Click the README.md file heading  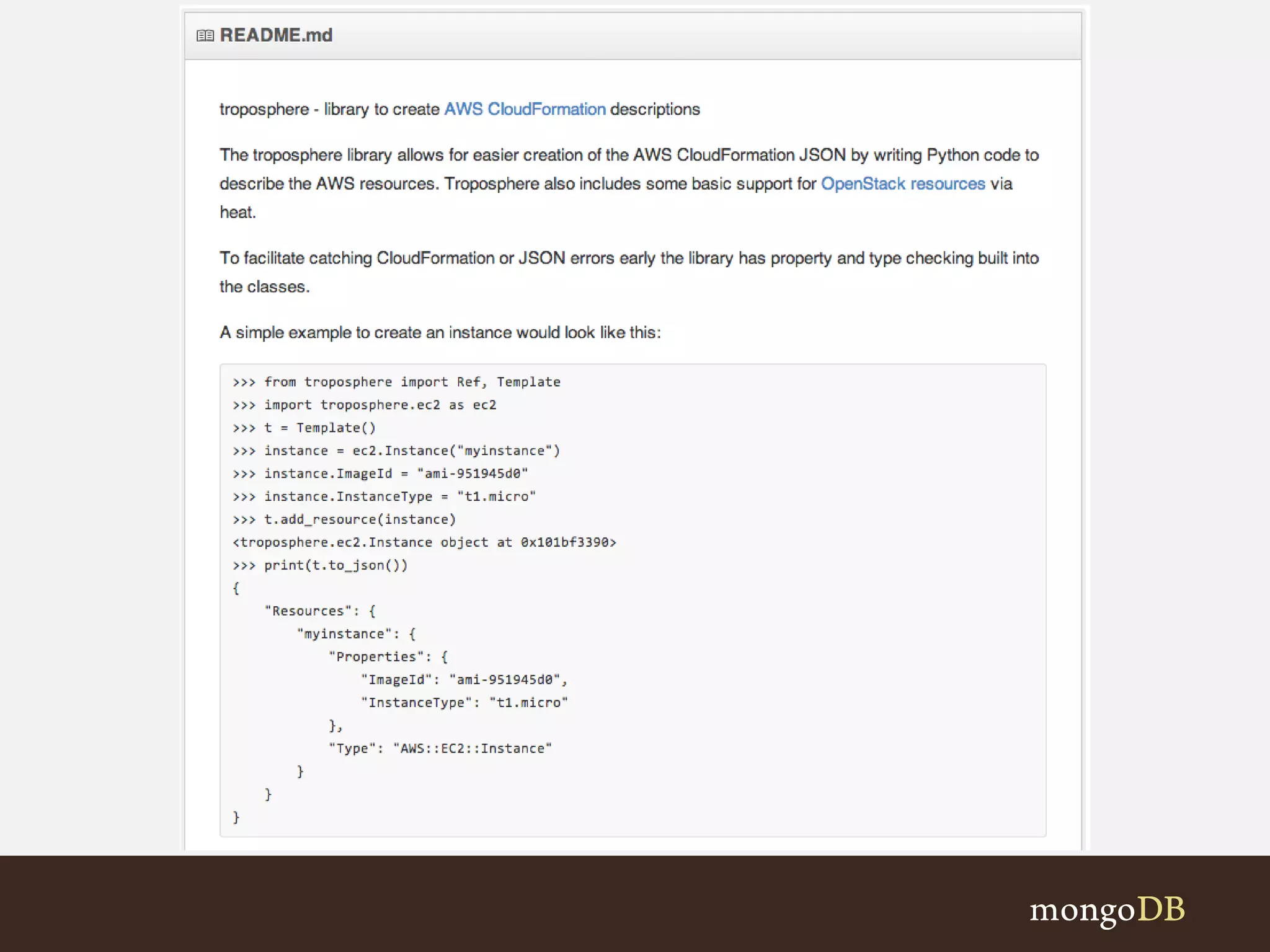[x=276, y=35]
